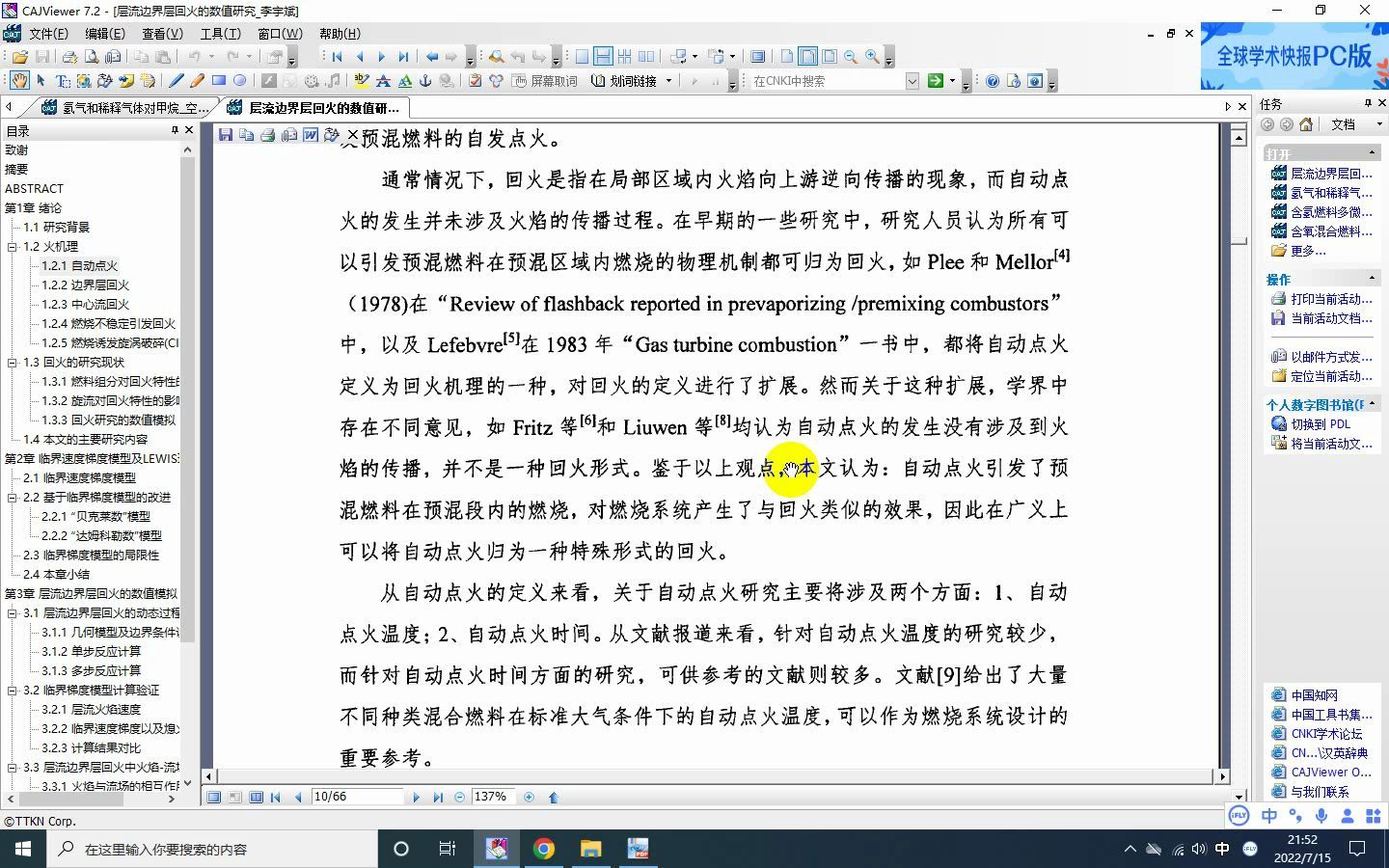Collapse the 1.2 火机理 tree node
Viewport: 1389px width, 868px height.
[x=13, y=246]
